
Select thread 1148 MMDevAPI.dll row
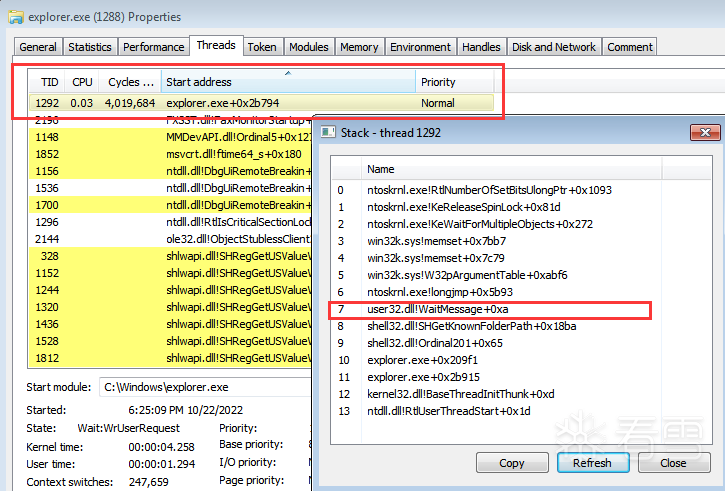[x=170, y=137]
